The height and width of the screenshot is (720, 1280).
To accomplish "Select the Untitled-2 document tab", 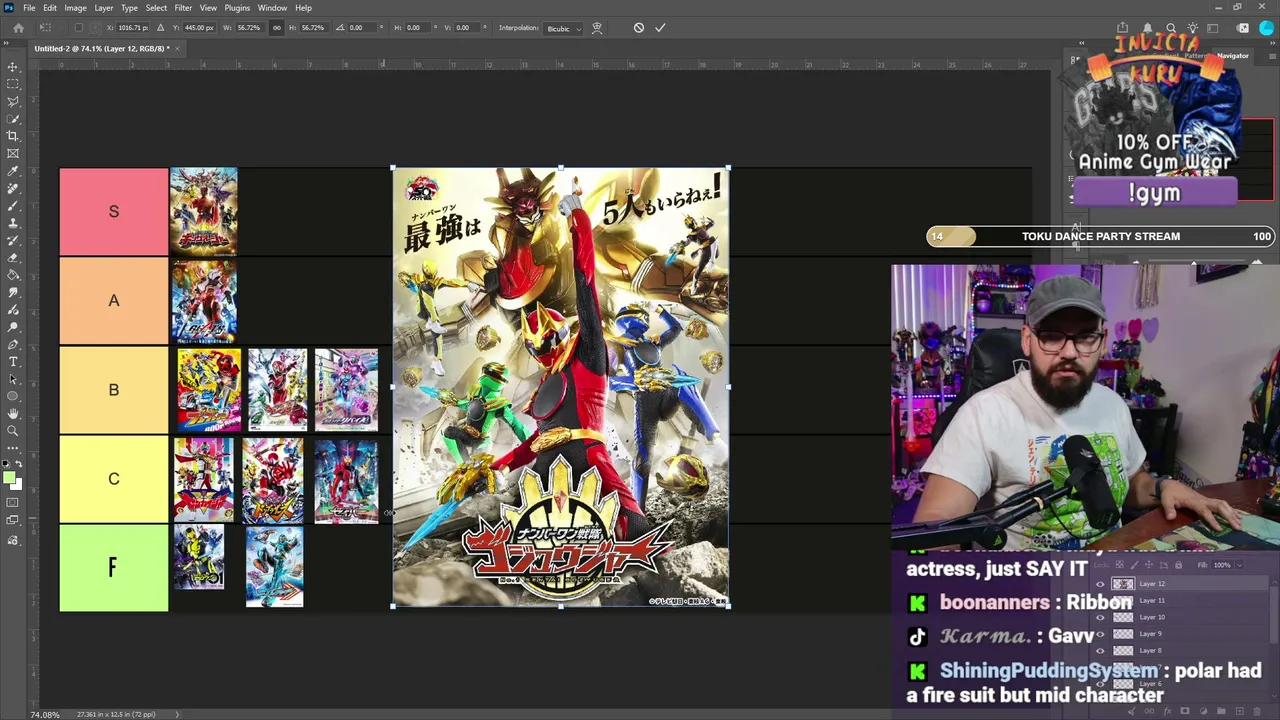I will [102, 48].
